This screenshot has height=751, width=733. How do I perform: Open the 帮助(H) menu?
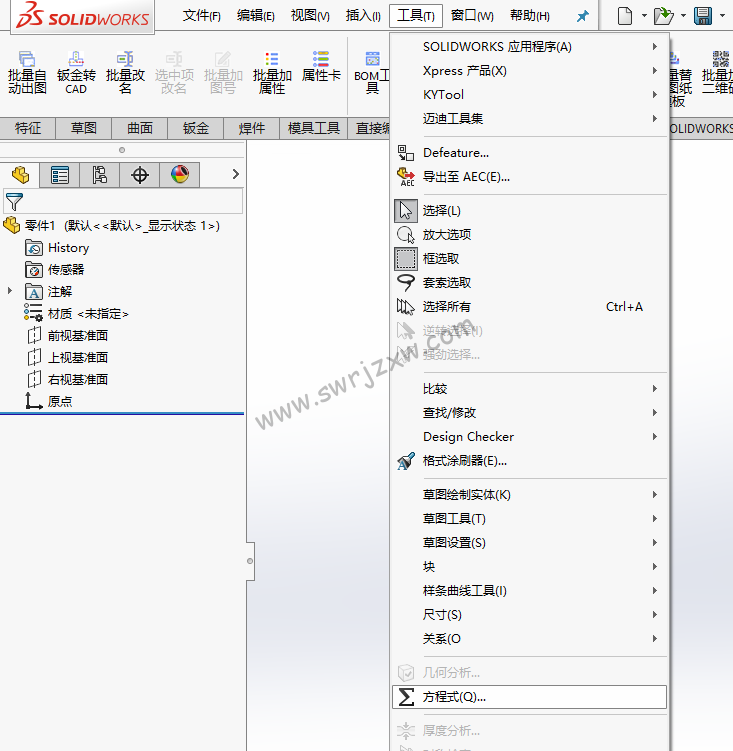(529, 16)
